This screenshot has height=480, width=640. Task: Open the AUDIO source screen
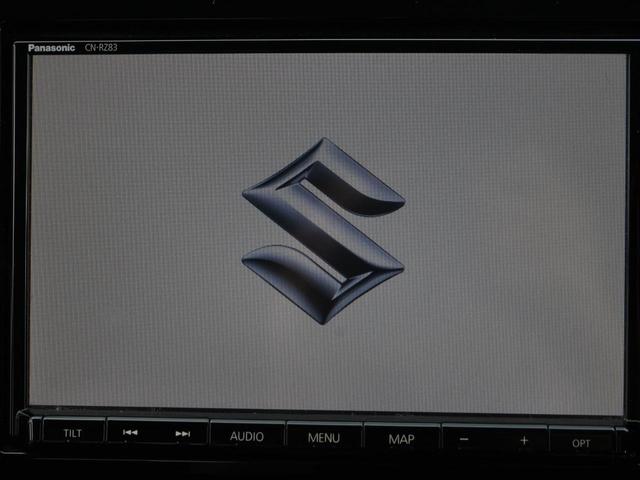point(247,436)
